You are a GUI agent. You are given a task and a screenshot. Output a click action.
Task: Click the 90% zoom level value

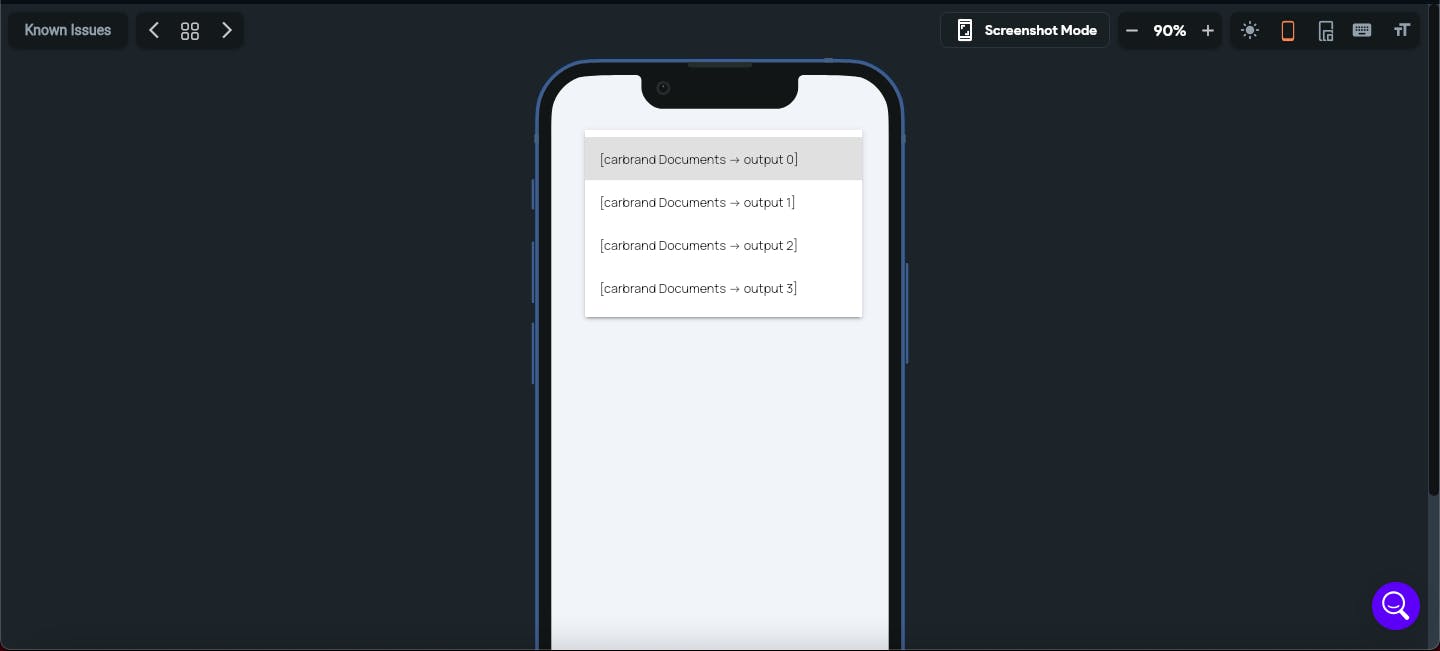(1170, 30)
